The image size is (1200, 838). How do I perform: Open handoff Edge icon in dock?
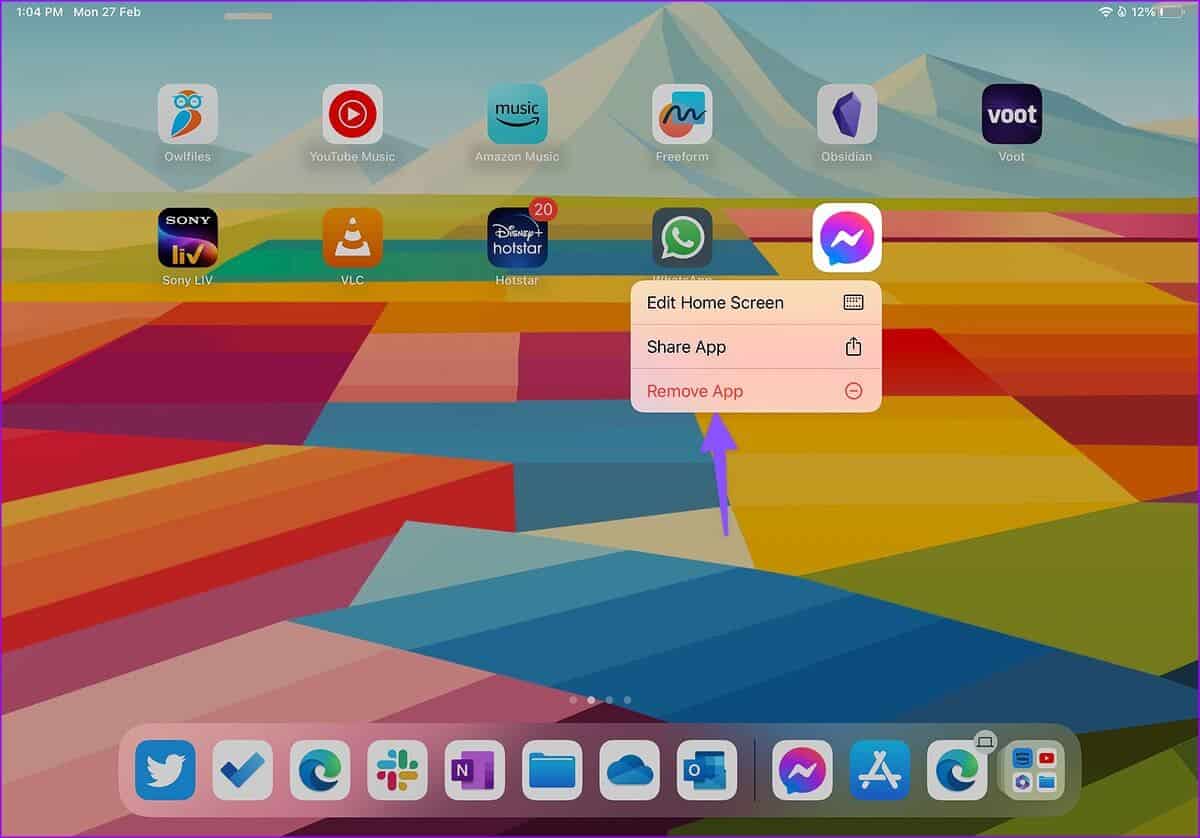(957, 770)
